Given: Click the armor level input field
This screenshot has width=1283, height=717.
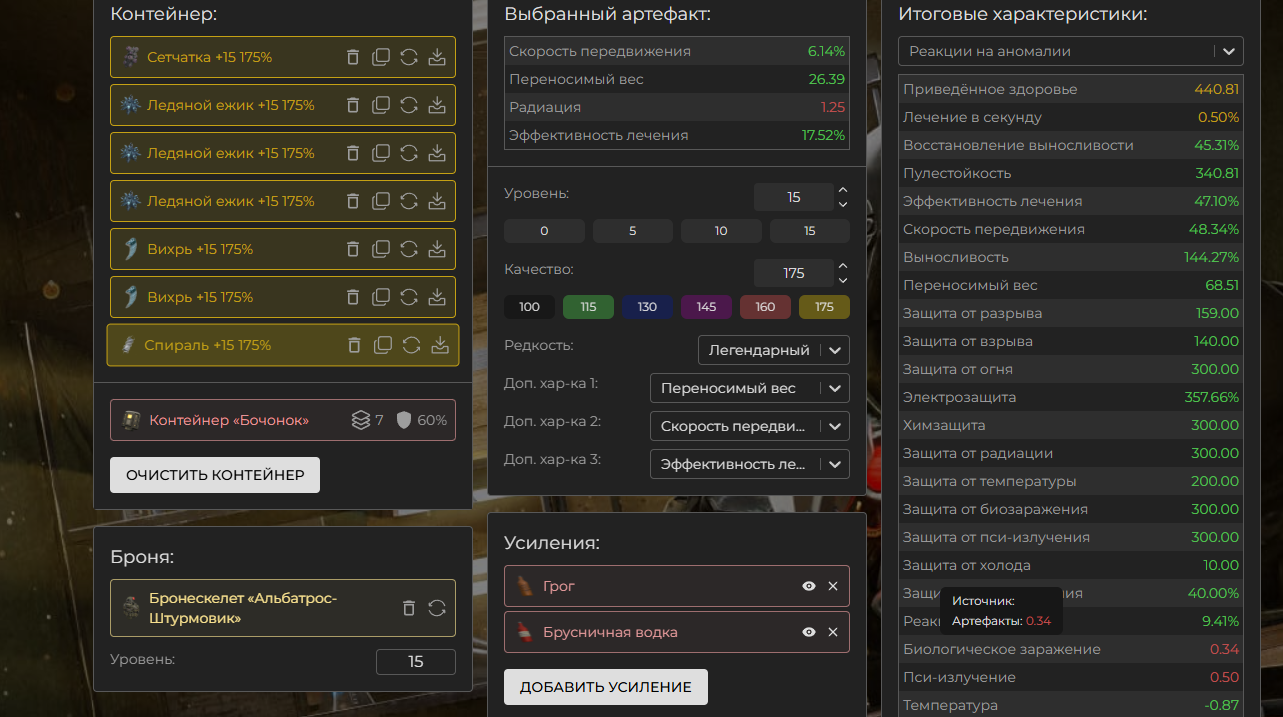Looking at the screenshot, I should 415,662.
